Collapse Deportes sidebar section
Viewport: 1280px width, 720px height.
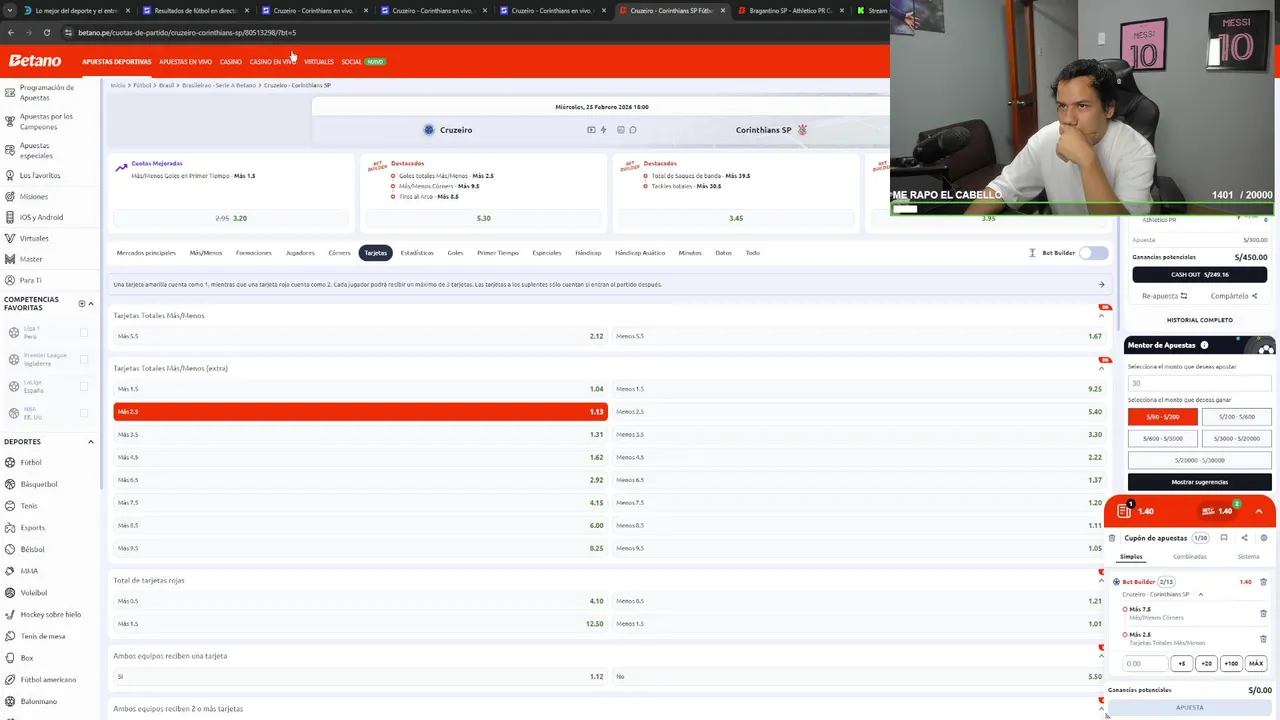pyautogui.click(x=91, y=442)
